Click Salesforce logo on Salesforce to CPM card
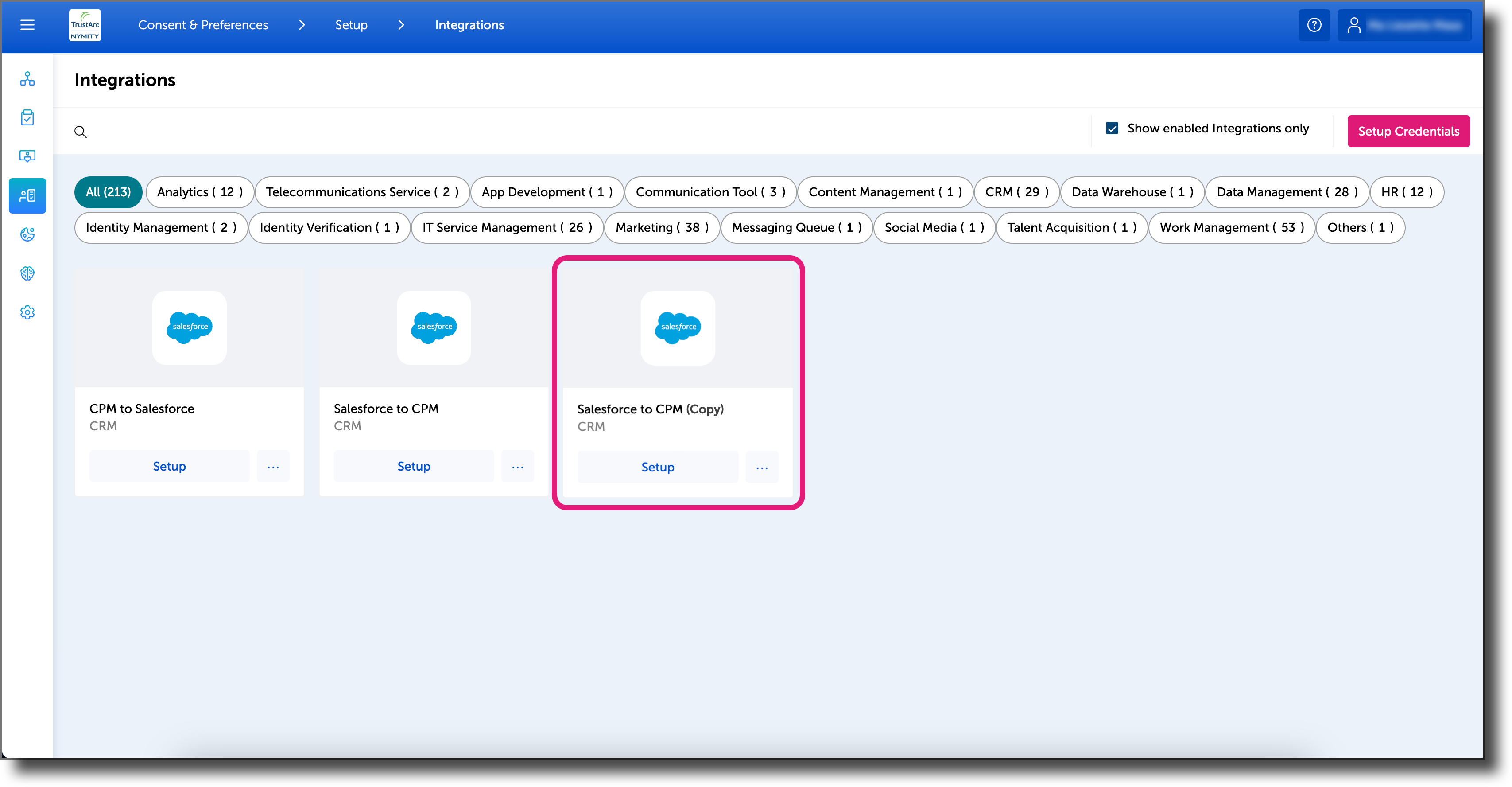This screenshot has height=787, width=1512. 434,327
